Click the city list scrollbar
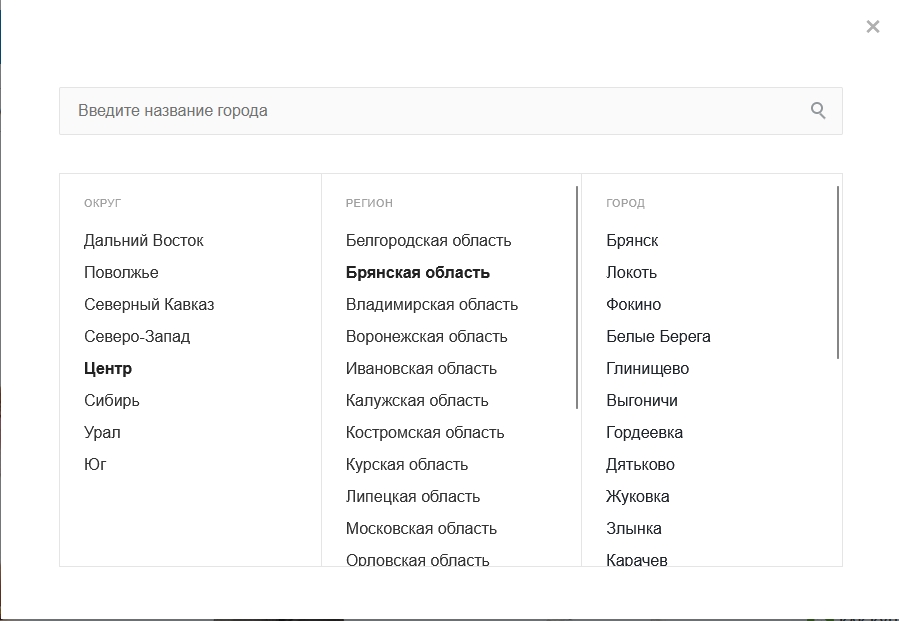 coord(838,272)
